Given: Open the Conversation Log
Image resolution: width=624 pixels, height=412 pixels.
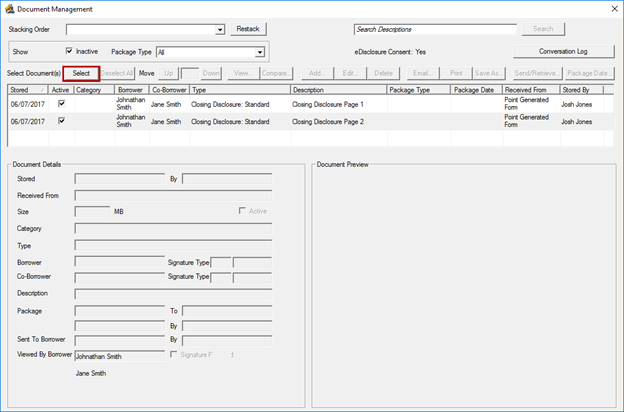Looking at the screenshot, I should pos(563,51).
